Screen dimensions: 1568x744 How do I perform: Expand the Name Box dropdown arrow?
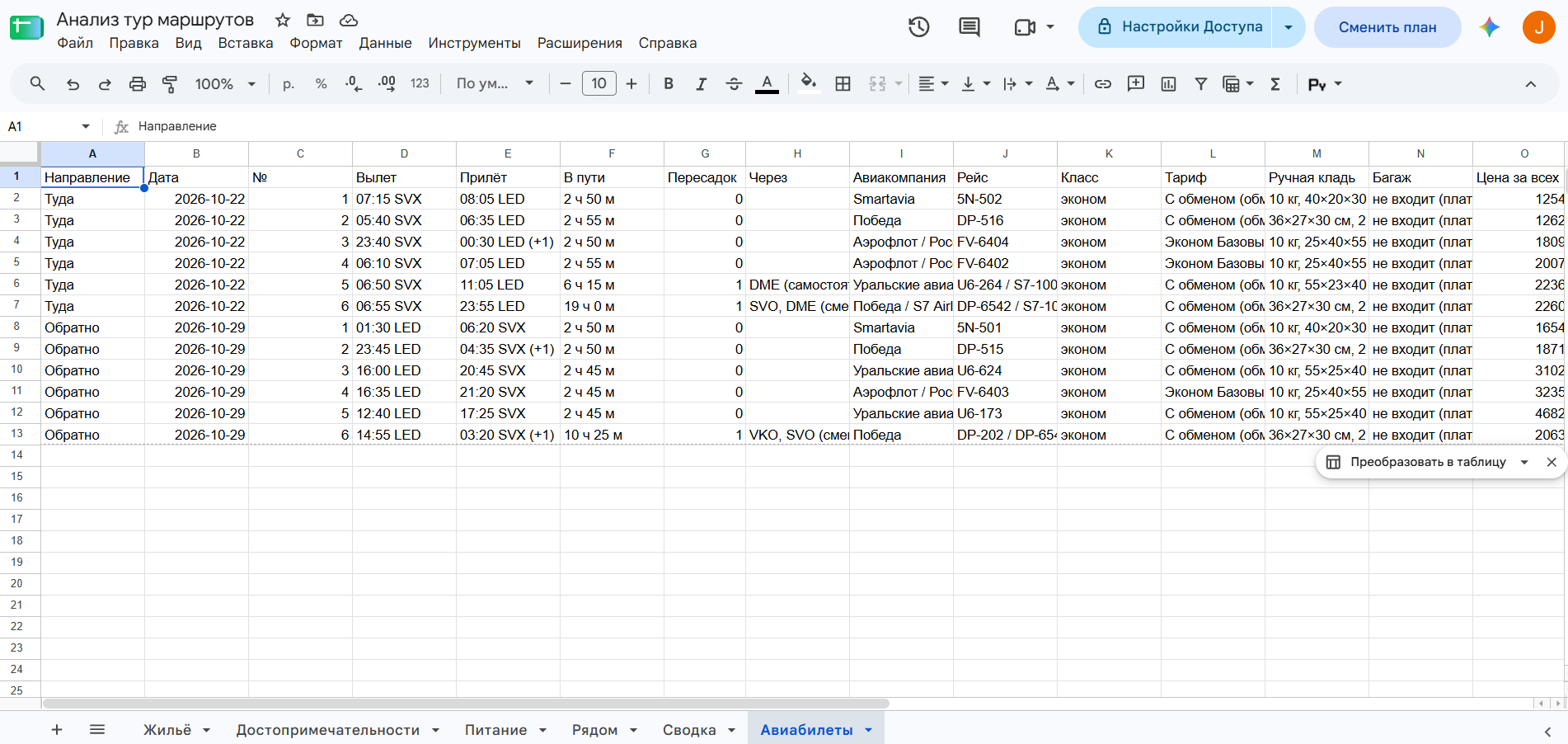(86, 126)
